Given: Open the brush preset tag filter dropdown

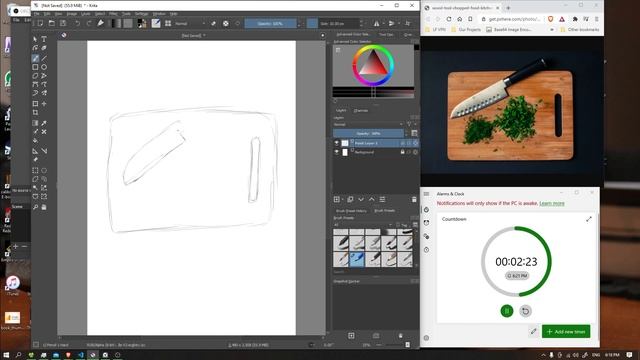Looking at the screenshot, I should click(x=364, y=225).
